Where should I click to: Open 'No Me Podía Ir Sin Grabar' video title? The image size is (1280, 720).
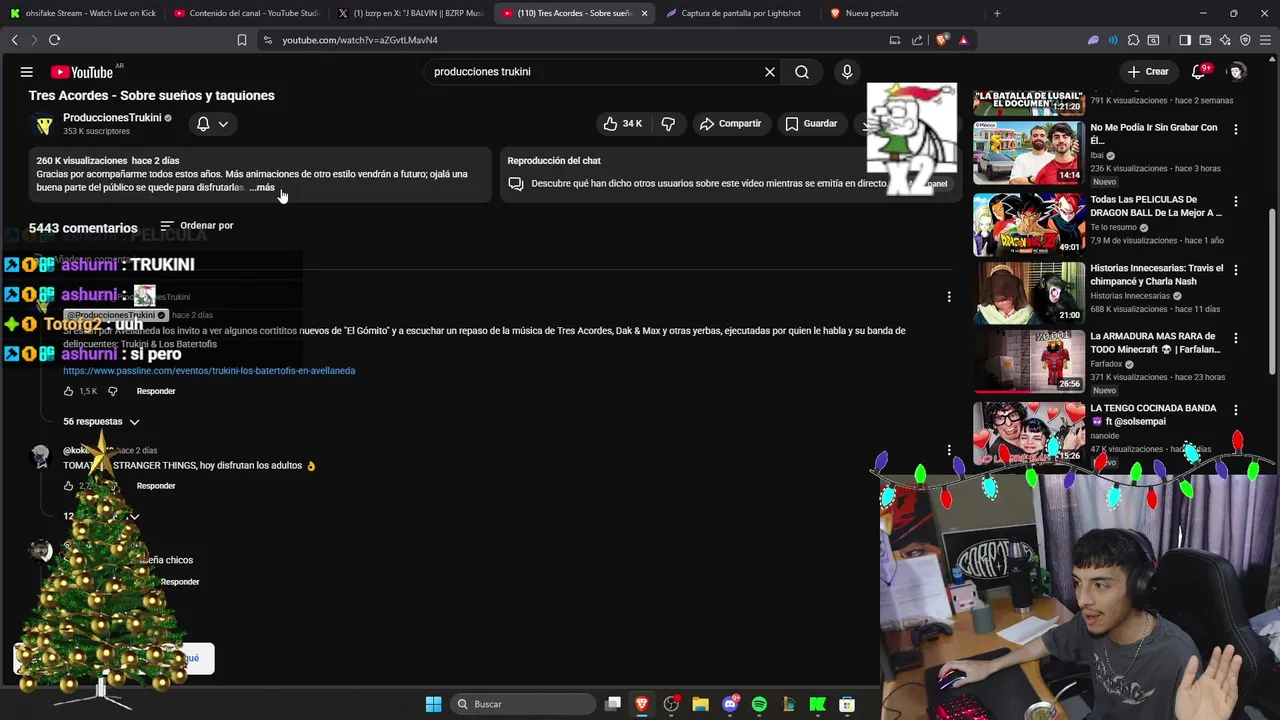[1154, 134]
